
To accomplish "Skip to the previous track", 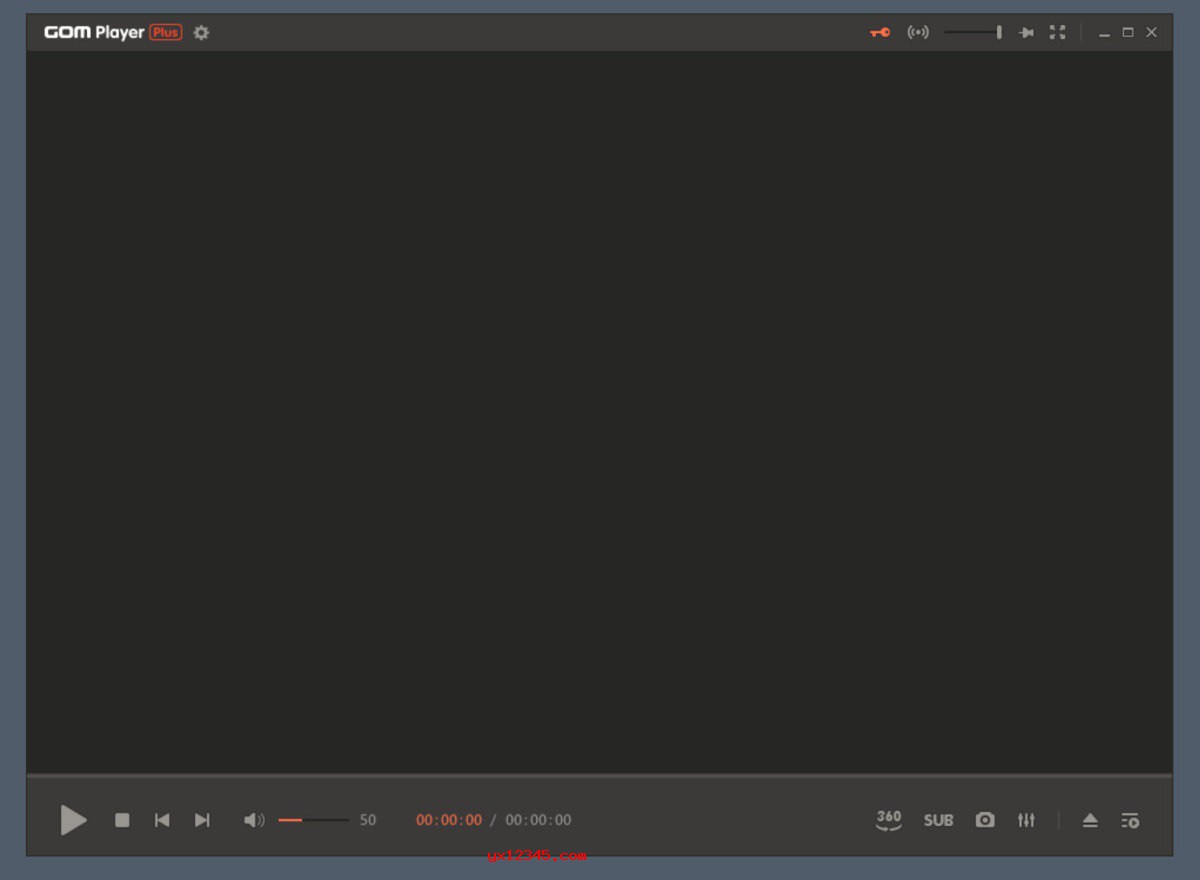I will point(162,820).
